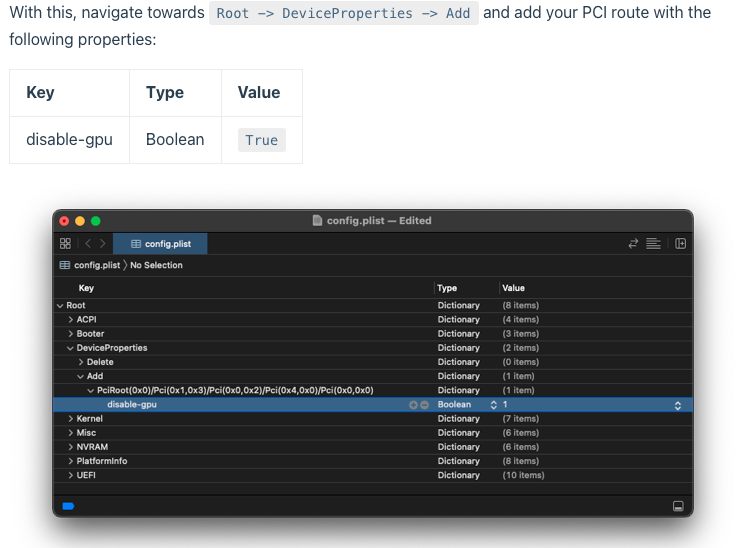Click the (8 items) value of Root
Image resolution: width=749 pixels, height=548 pixels.
click(x=521, y=305)
